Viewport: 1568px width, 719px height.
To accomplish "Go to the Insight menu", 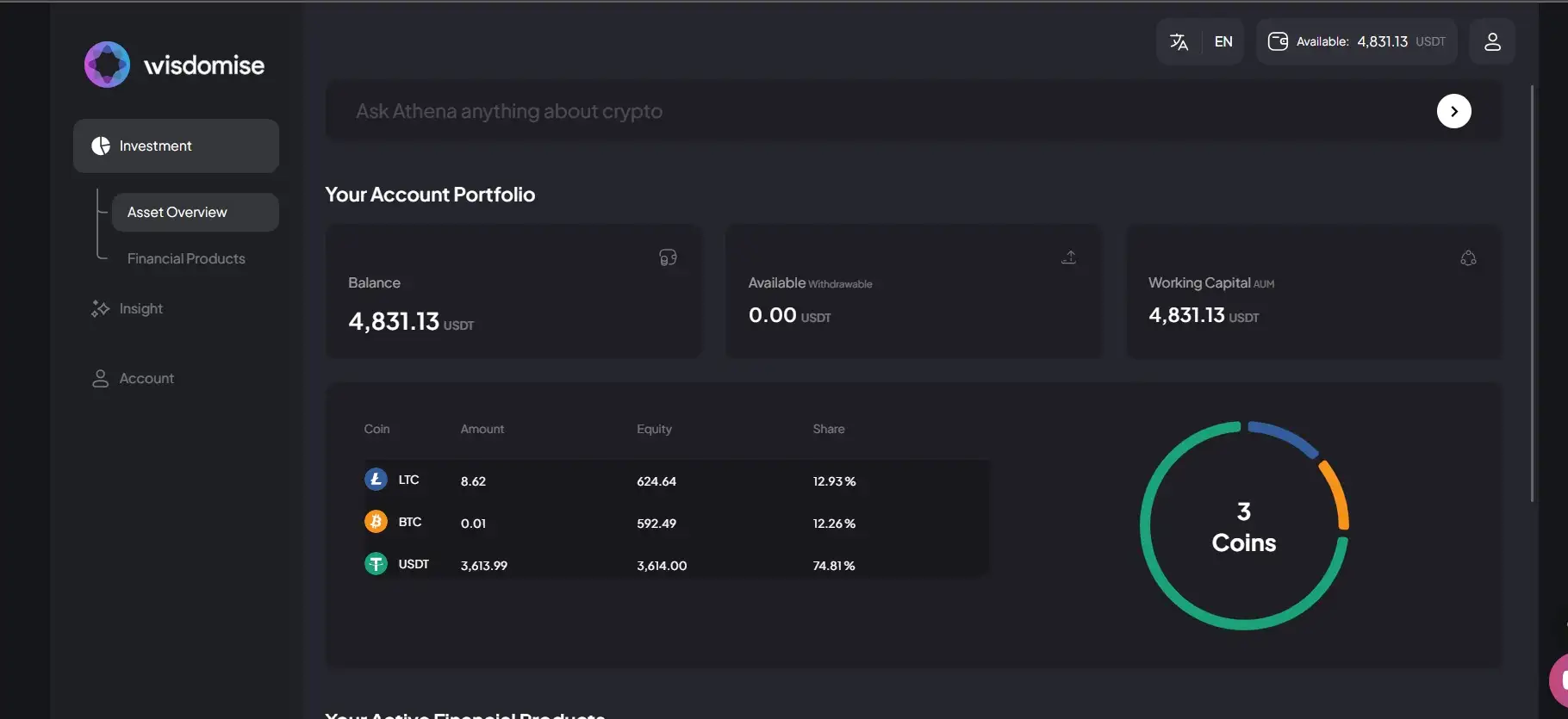I will click(x=140, y=309).
